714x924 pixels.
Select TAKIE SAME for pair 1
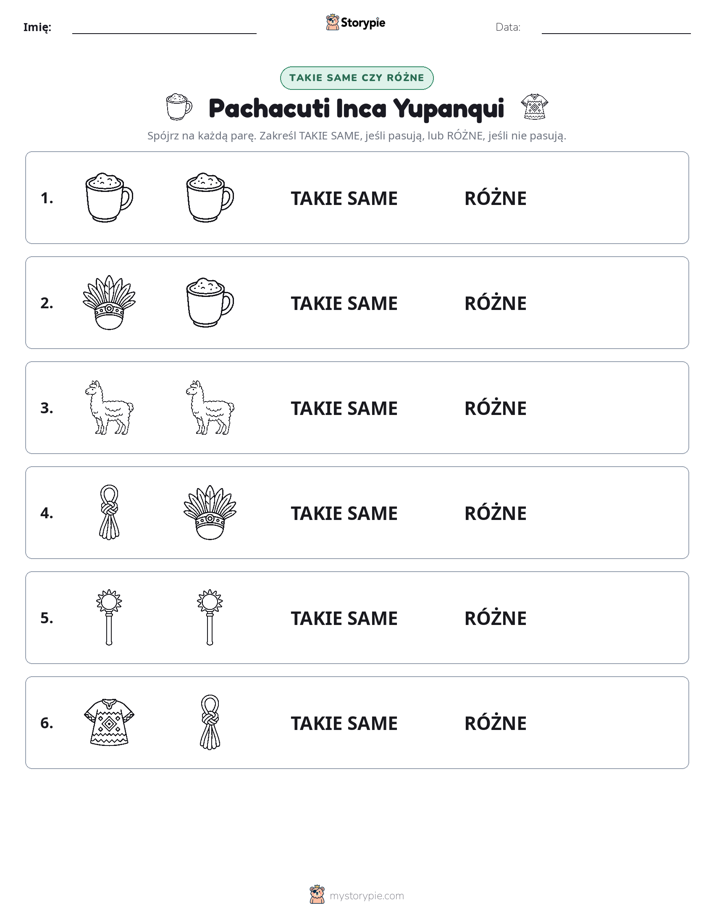point(344,199)
